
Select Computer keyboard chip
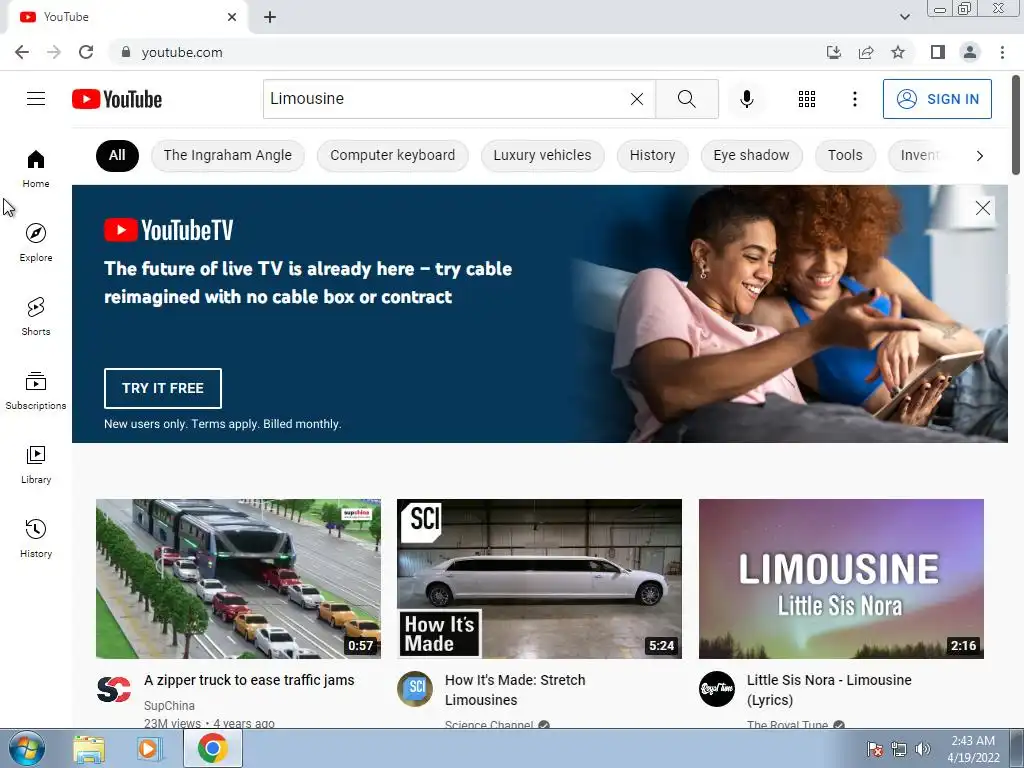[x=392, y=155]
